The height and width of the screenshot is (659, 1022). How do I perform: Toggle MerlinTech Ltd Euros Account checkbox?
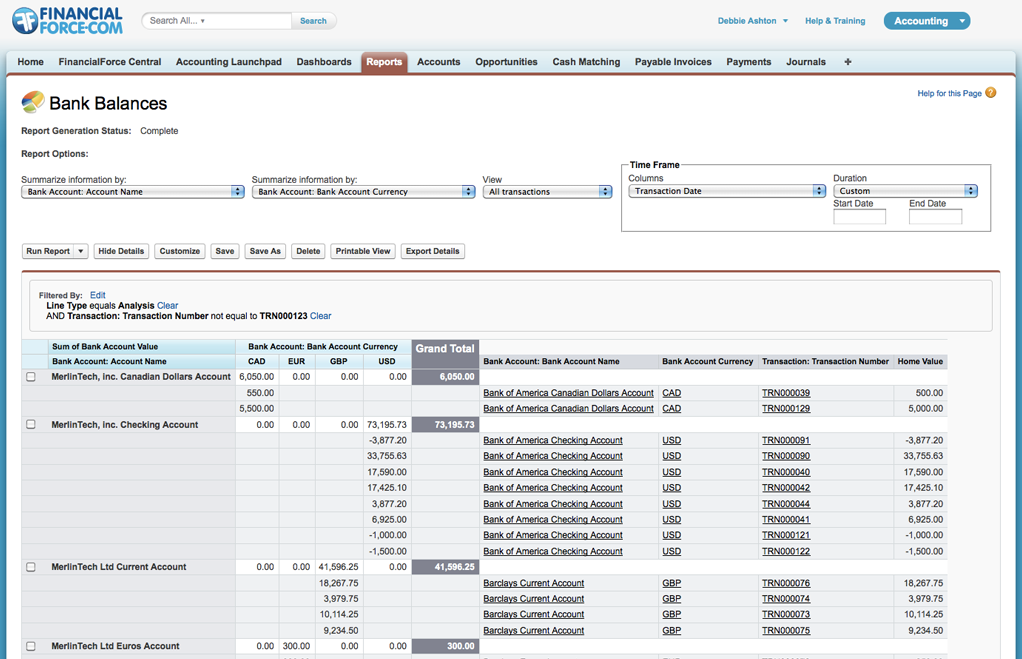point(31,646)
